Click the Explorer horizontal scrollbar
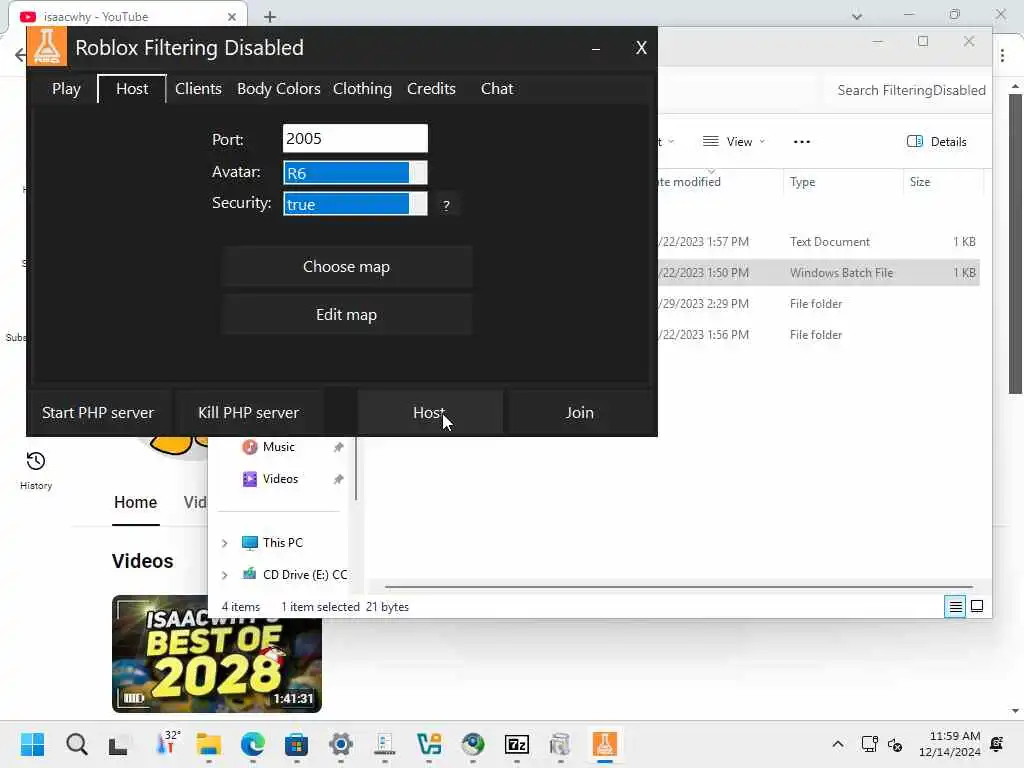The width and height of the screenshot is (1024, 768). click(x=679, y=587)
